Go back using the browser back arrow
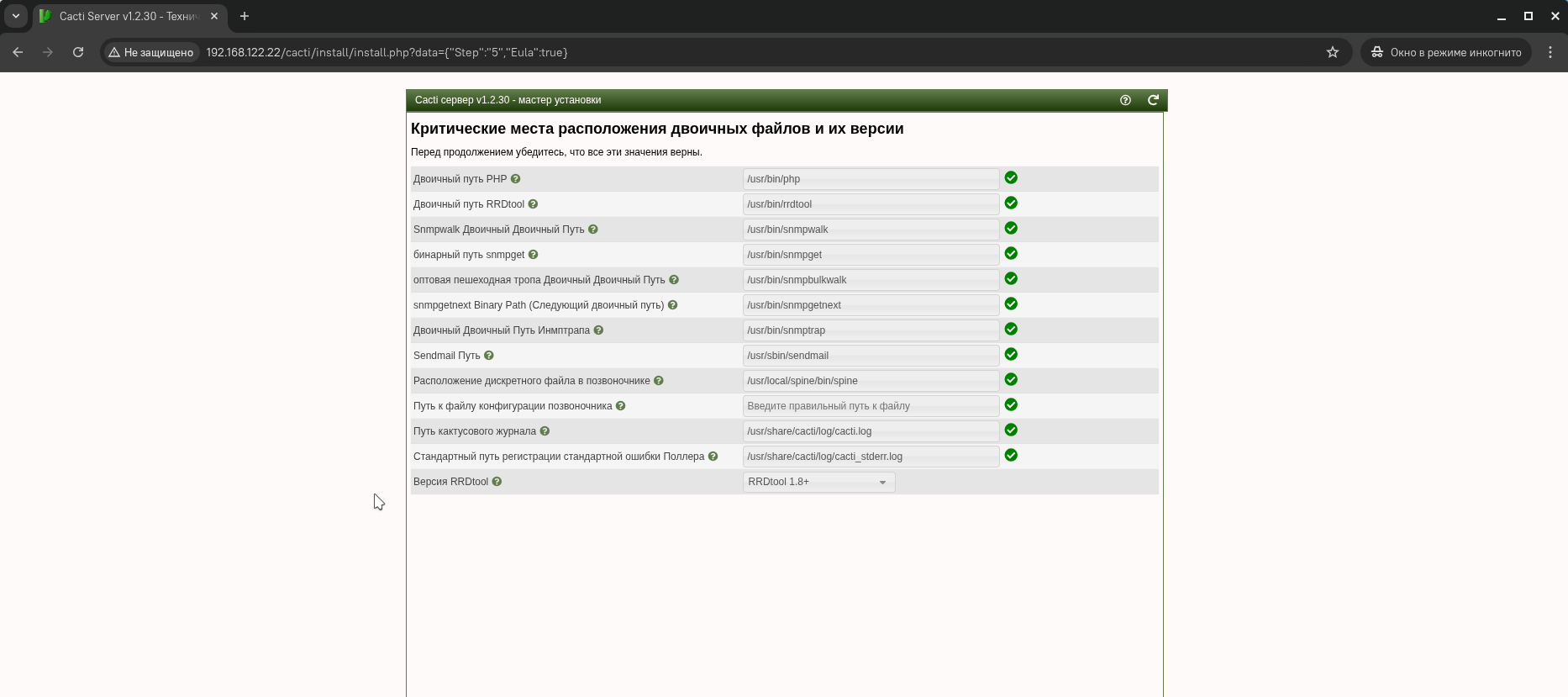 [x=18, y=52]
